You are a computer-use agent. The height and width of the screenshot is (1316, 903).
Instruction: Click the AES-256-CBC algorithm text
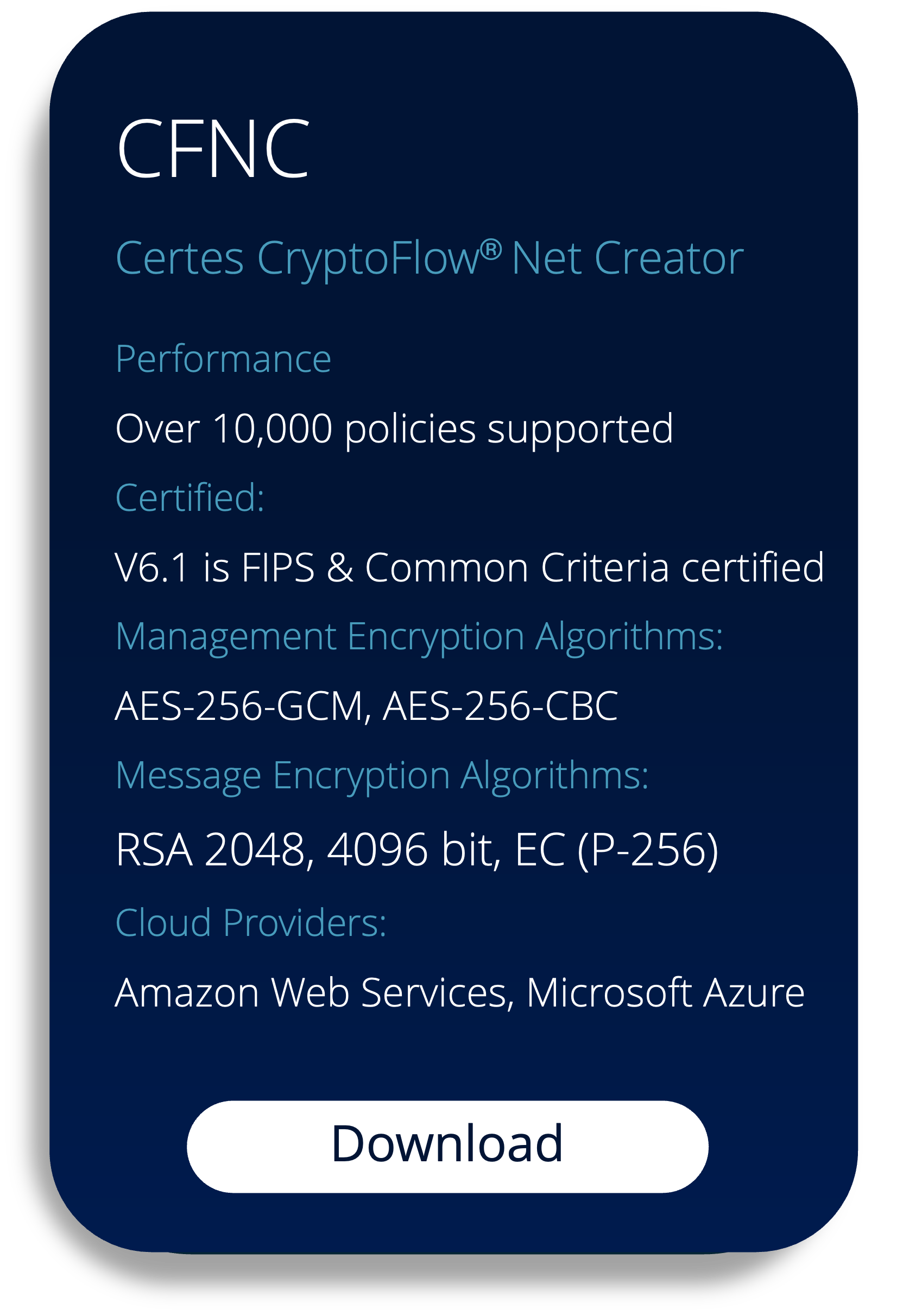coord(500,706)
